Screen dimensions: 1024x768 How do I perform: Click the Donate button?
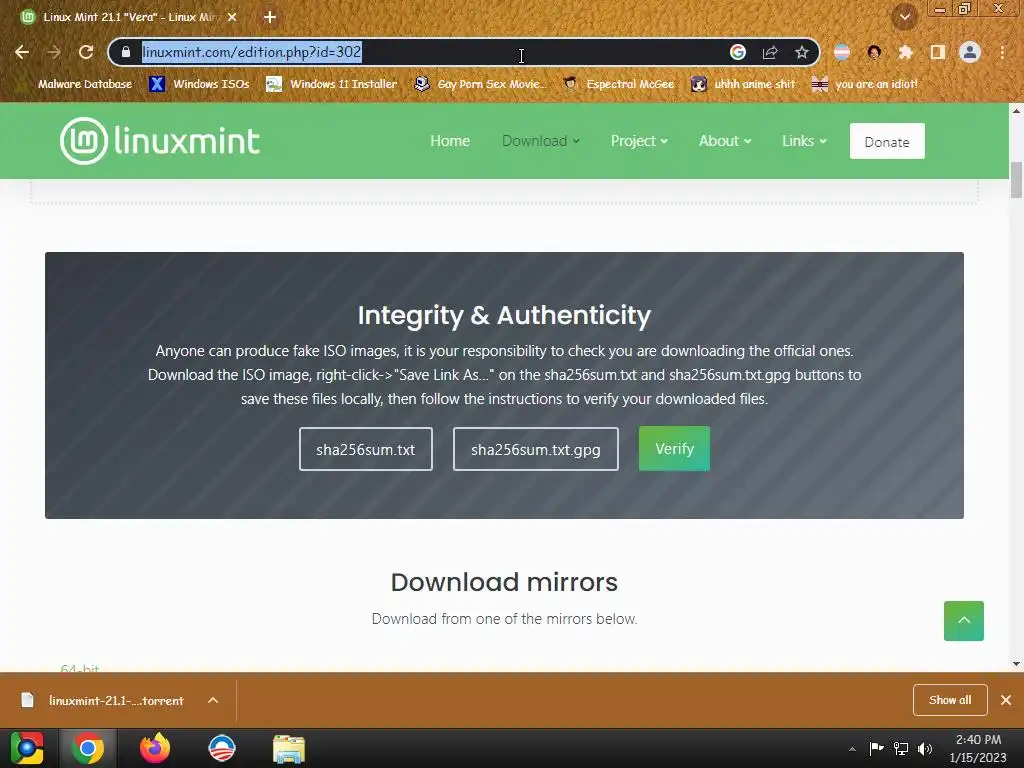click(887, 141)
